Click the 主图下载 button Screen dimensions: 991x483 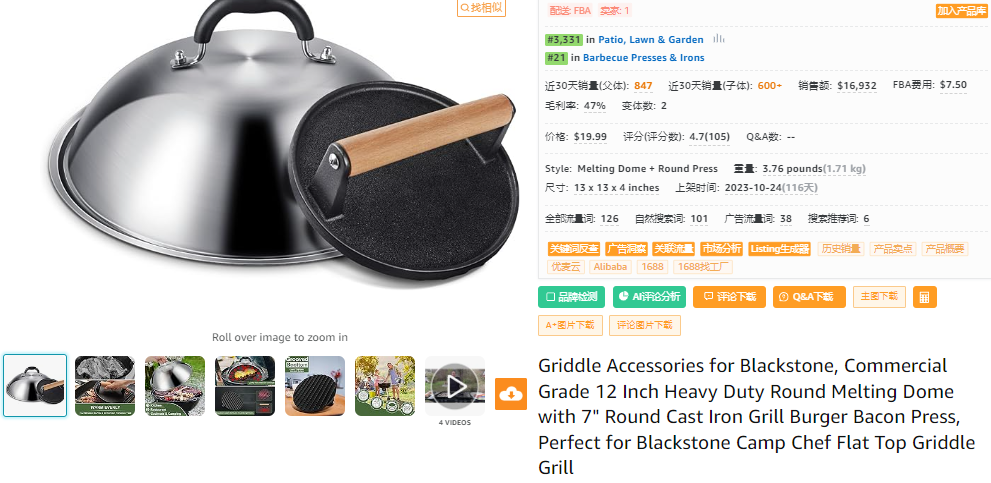point(879,297)
